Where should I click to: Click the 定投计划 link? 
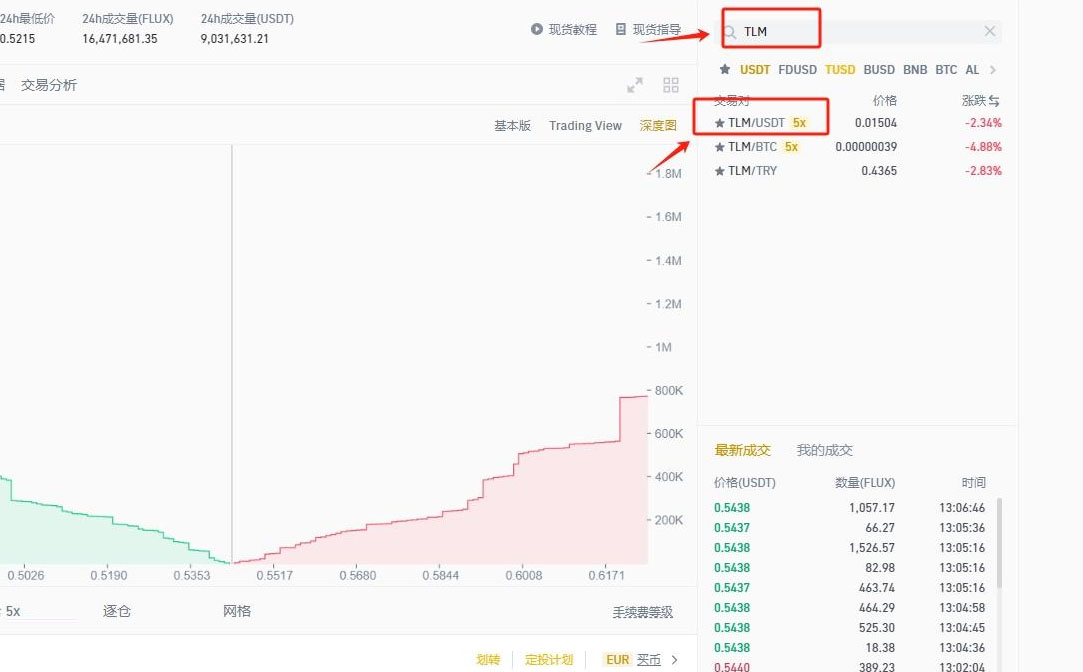click(x=549, y=660)
